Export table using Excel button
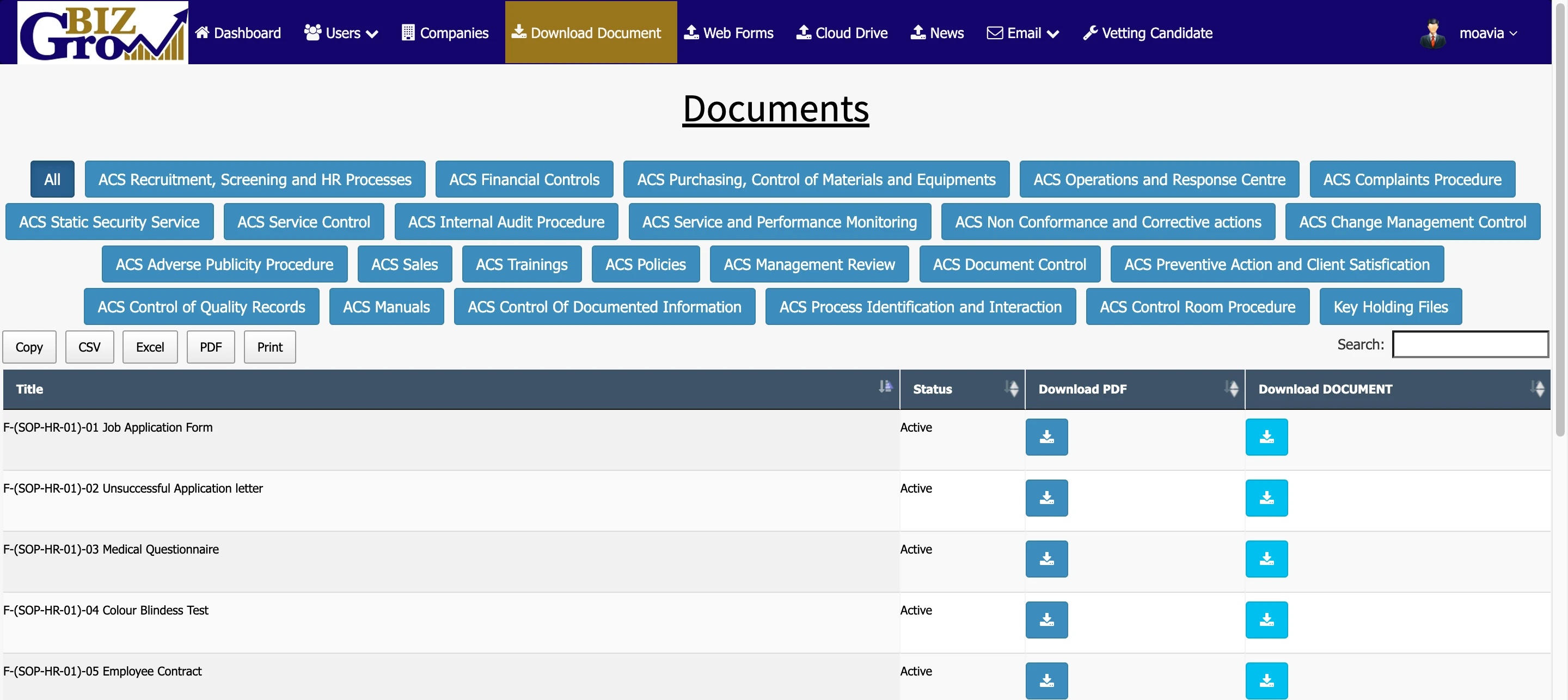 150,347
